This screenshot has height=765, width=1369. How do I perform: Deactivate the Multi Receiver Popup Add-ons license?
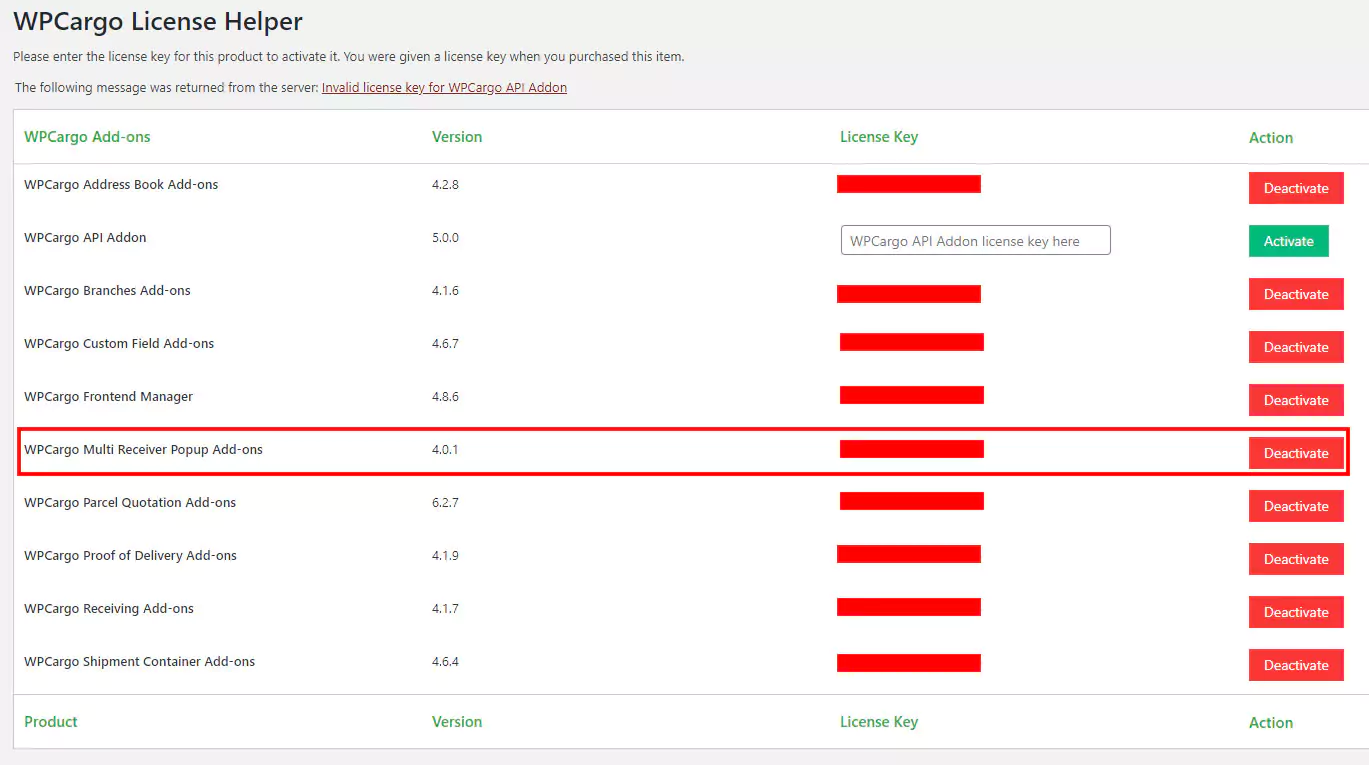point(1295,453)
